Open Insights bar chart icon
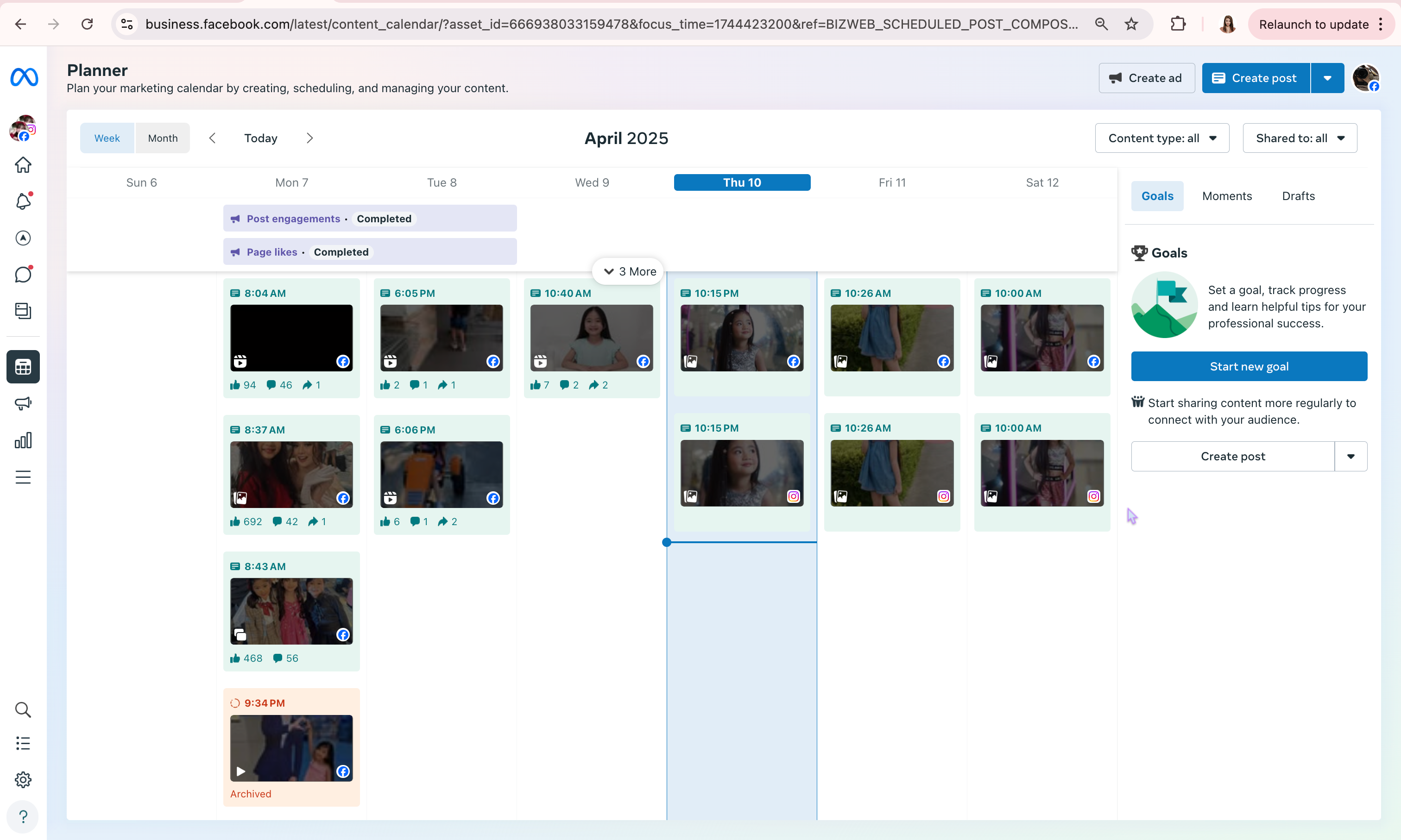This screenshot has height=840, width=1401. pyautogui.click(x=23, y=440)
